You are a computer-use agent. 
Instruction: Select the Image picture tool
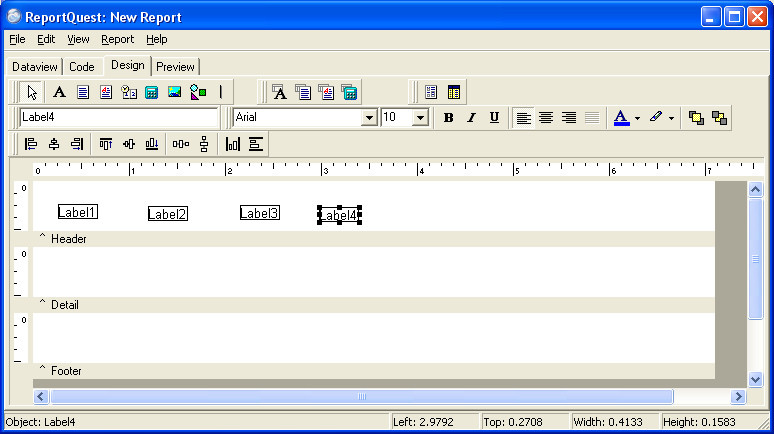pos(174,92)
